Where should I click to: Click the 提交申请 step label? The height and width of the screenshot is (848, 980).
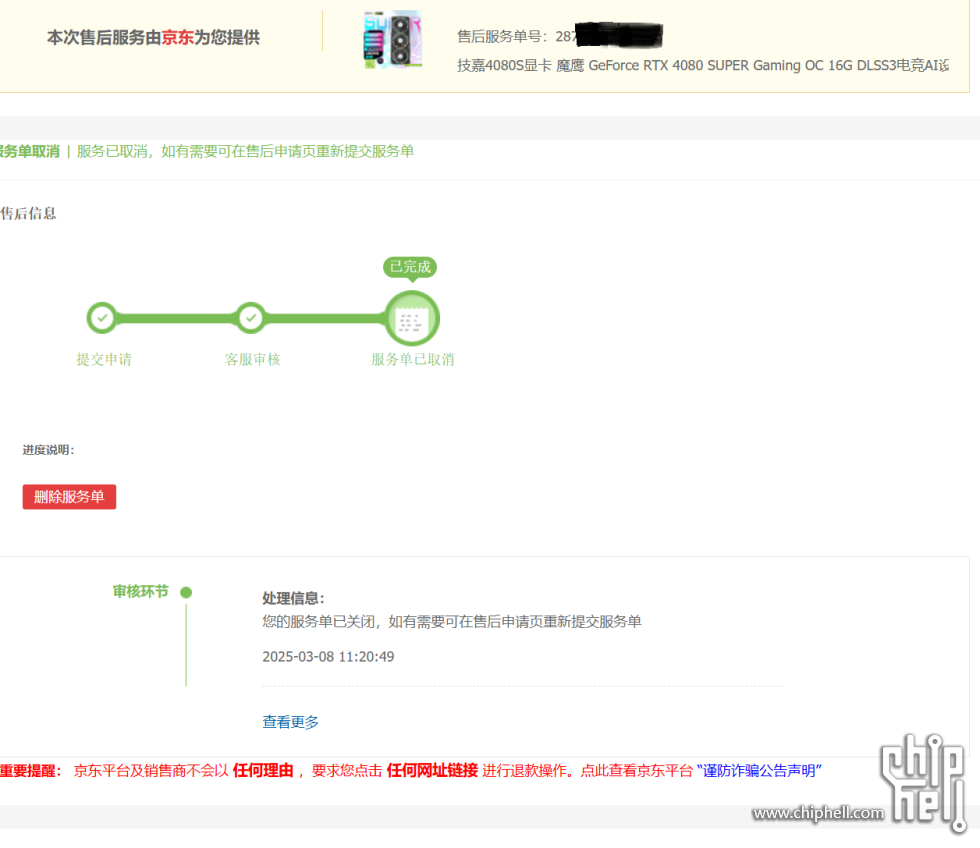[x=104, y=359]
